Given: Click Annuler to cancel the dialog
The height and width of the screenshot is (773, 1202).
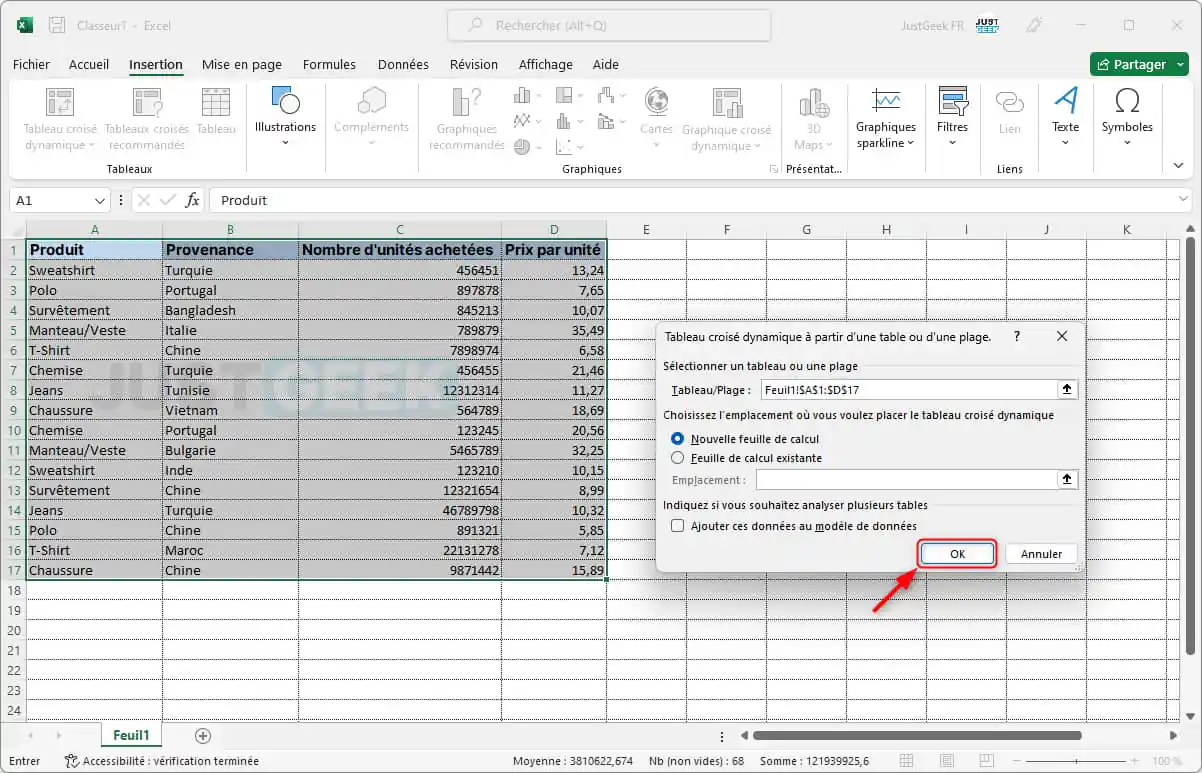Looking at the screenshot, I should pyautogui.click(x=1041, y=553).
